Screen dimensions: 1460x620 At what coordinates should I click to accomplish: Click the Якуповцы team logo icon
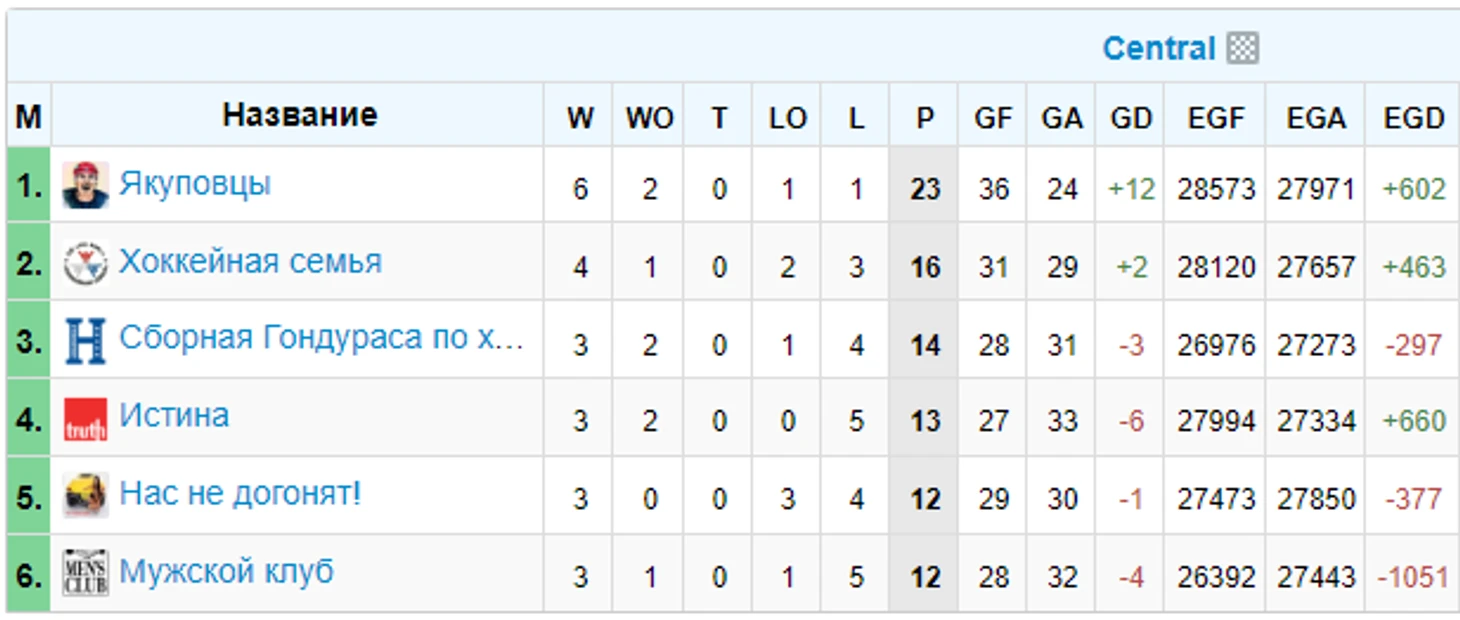[x=85, y=186]
